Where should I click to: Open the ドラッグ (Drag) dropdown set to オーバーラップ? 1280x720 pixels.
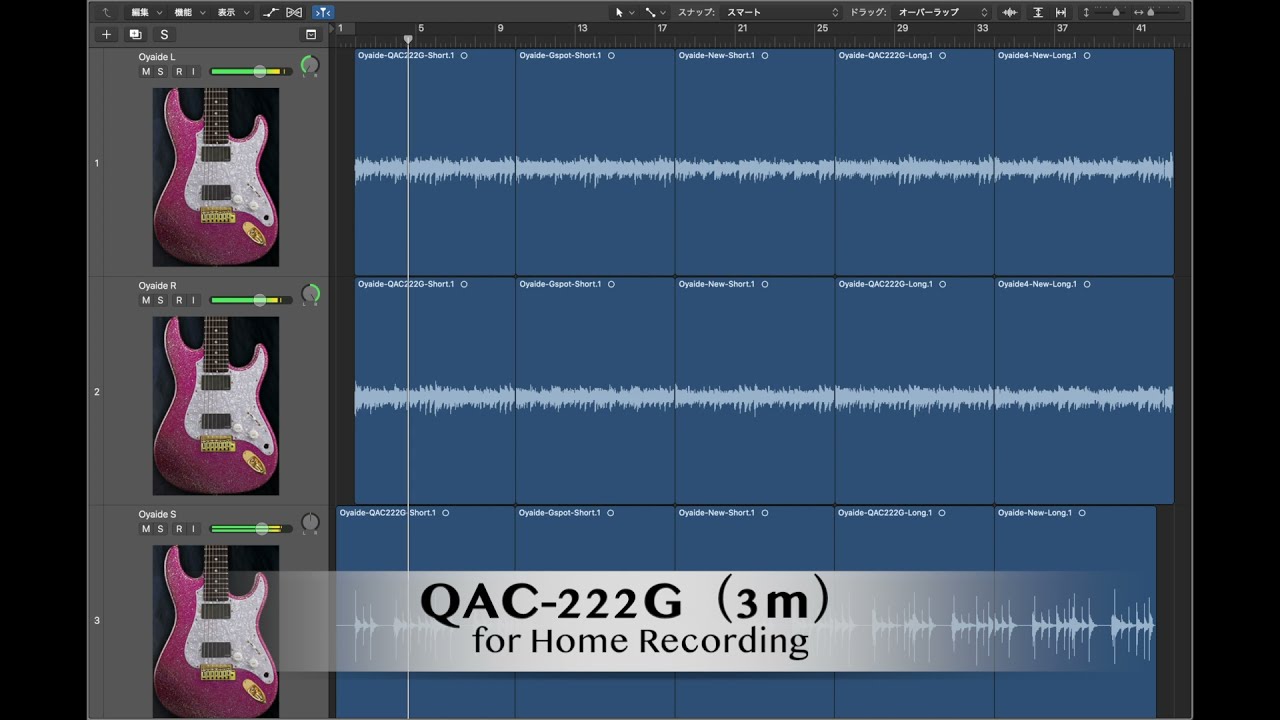pyautogui.click(x=940, y=12)
